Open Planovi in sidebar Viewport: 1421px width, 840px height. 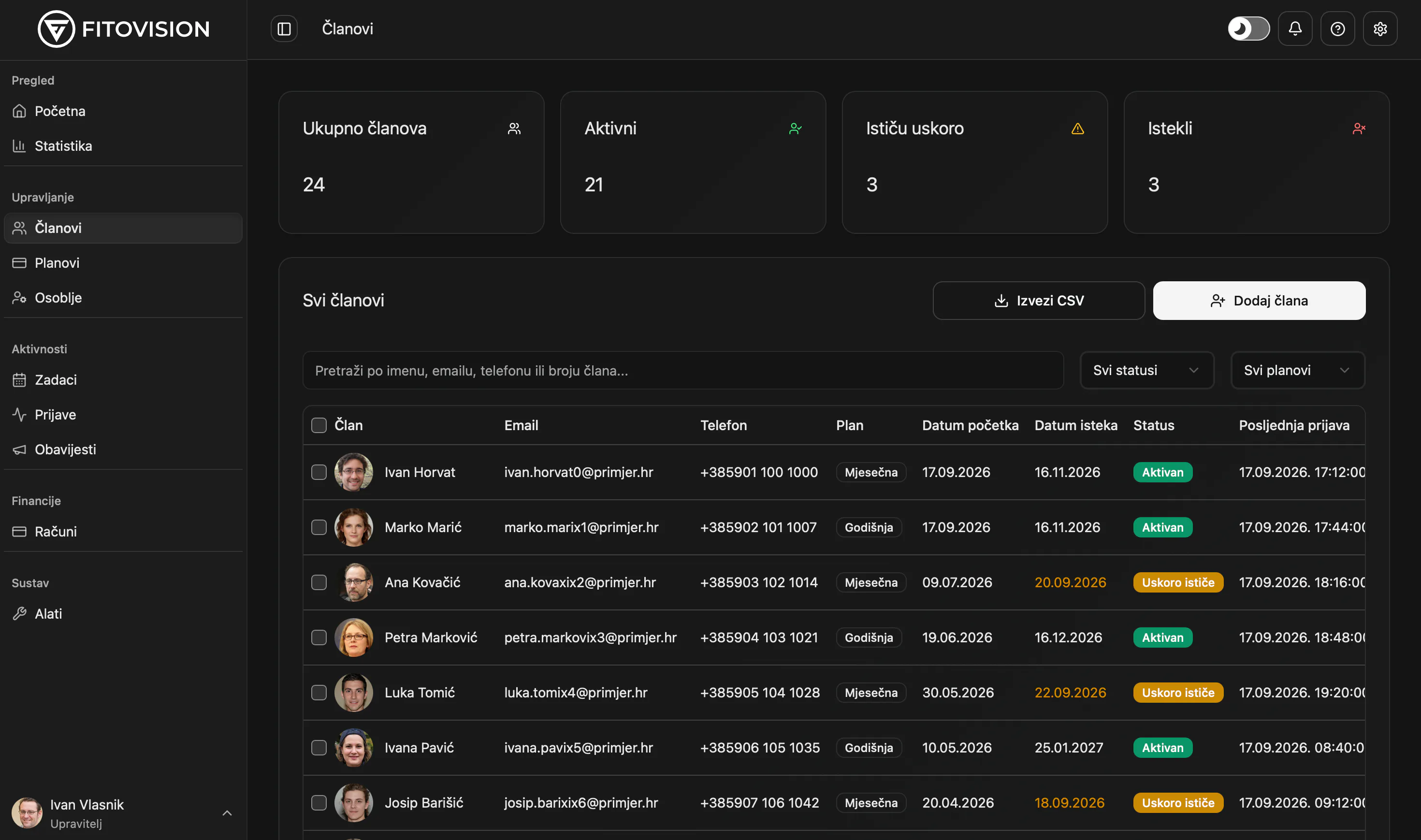pyautogui.click(x=123, y=262)
